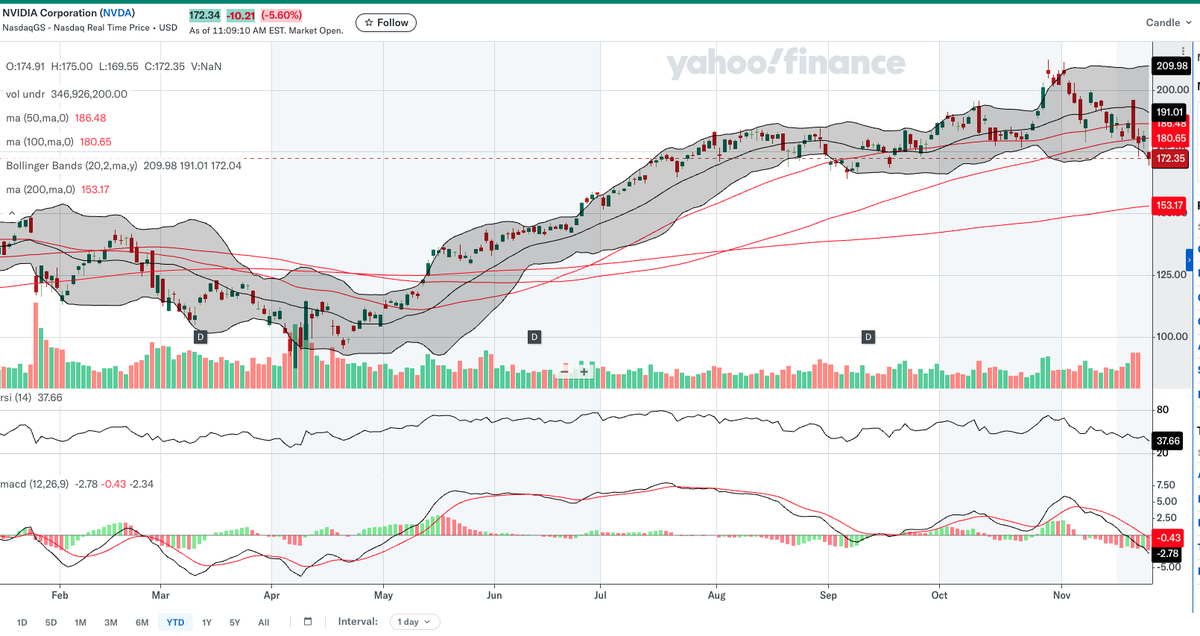Click the 191.01 price axis tag

[x=1171, y=112]
